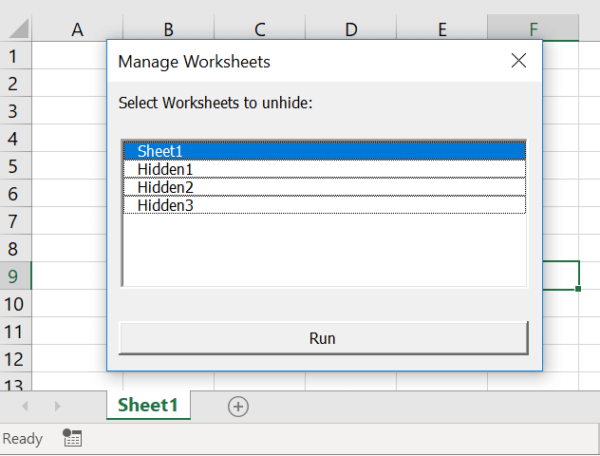Screen dimensions: 600x456
Task: Select Hidden2 in the worksheet list
Action: point(324,187)
